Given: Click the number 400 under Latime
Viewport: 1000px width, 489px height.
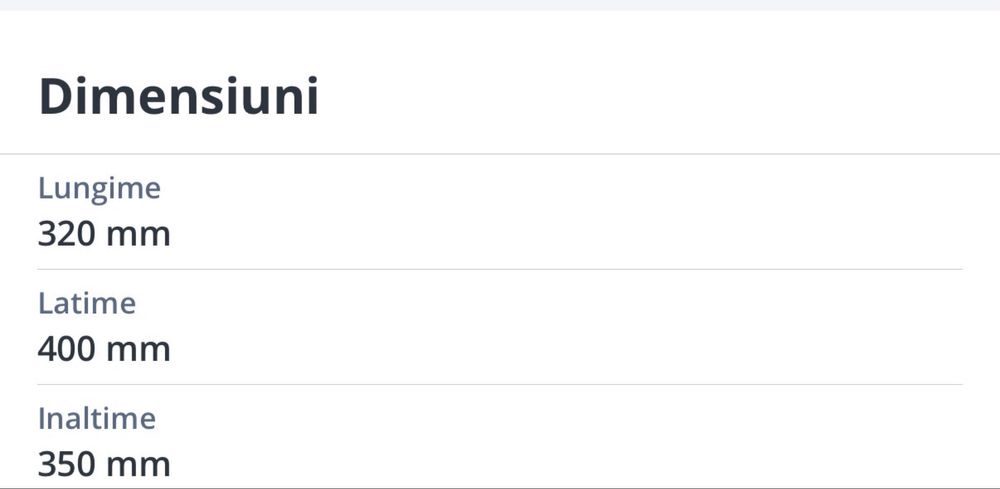Looking at the screenshot, I should (x=67, y=350).
